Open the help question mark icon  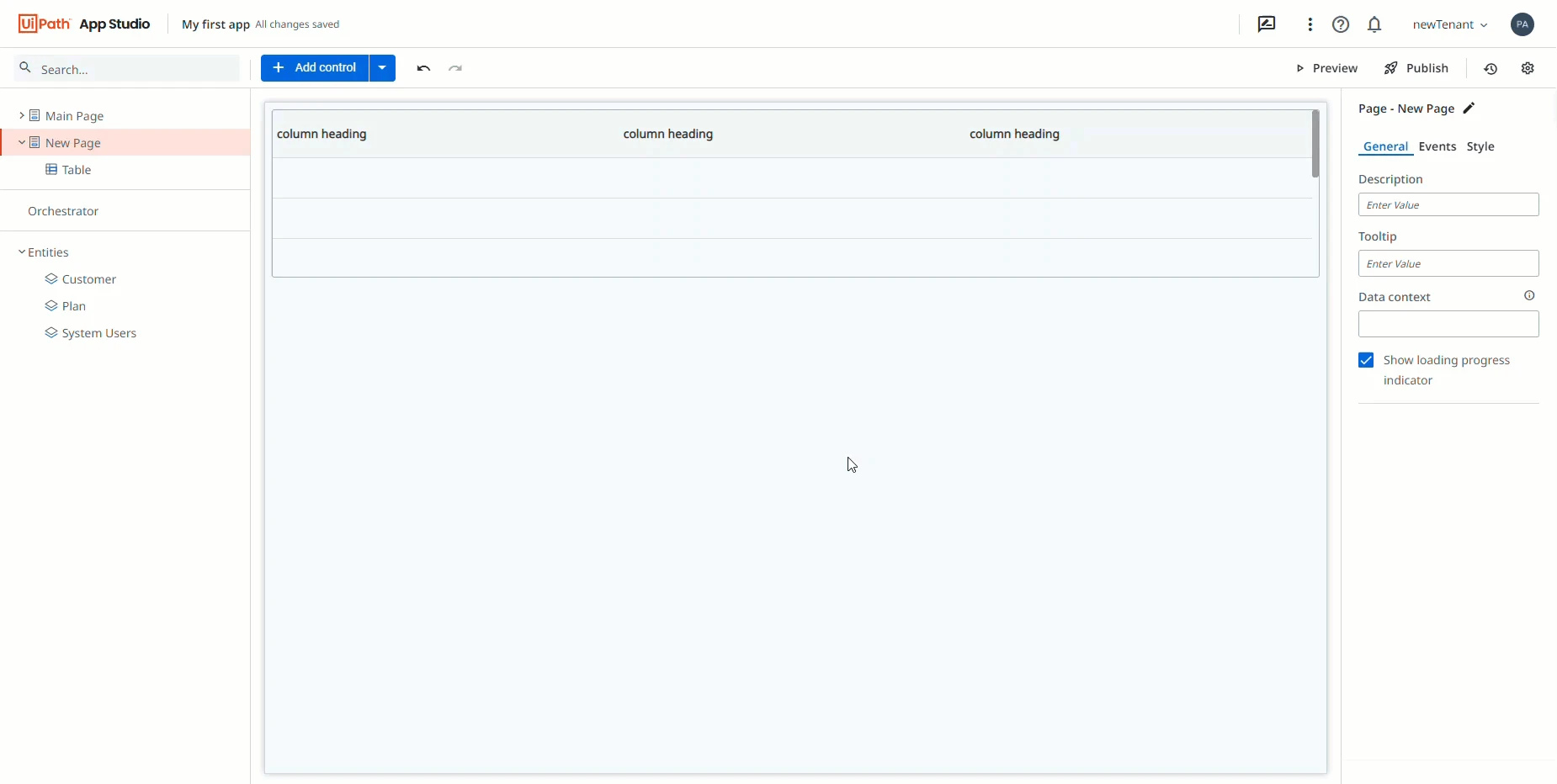coord(1341,24)
